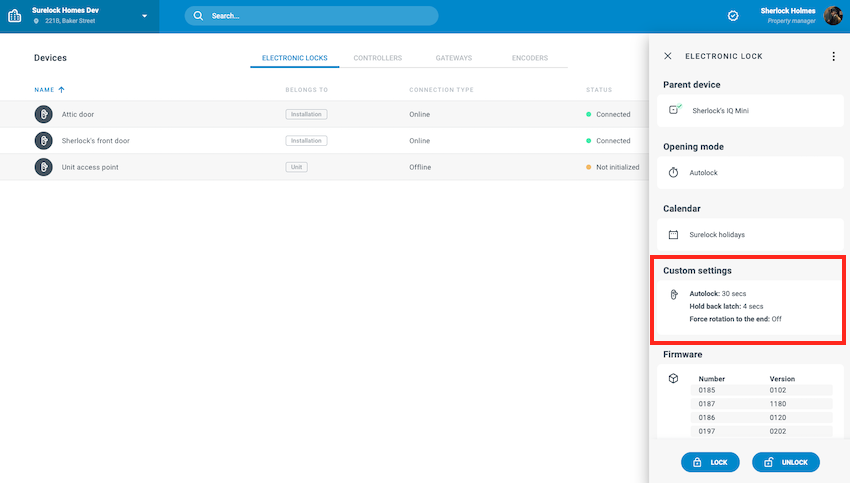Open the three-dot more options menu
This screenshot has height=483, width=850.
(833, 56)
